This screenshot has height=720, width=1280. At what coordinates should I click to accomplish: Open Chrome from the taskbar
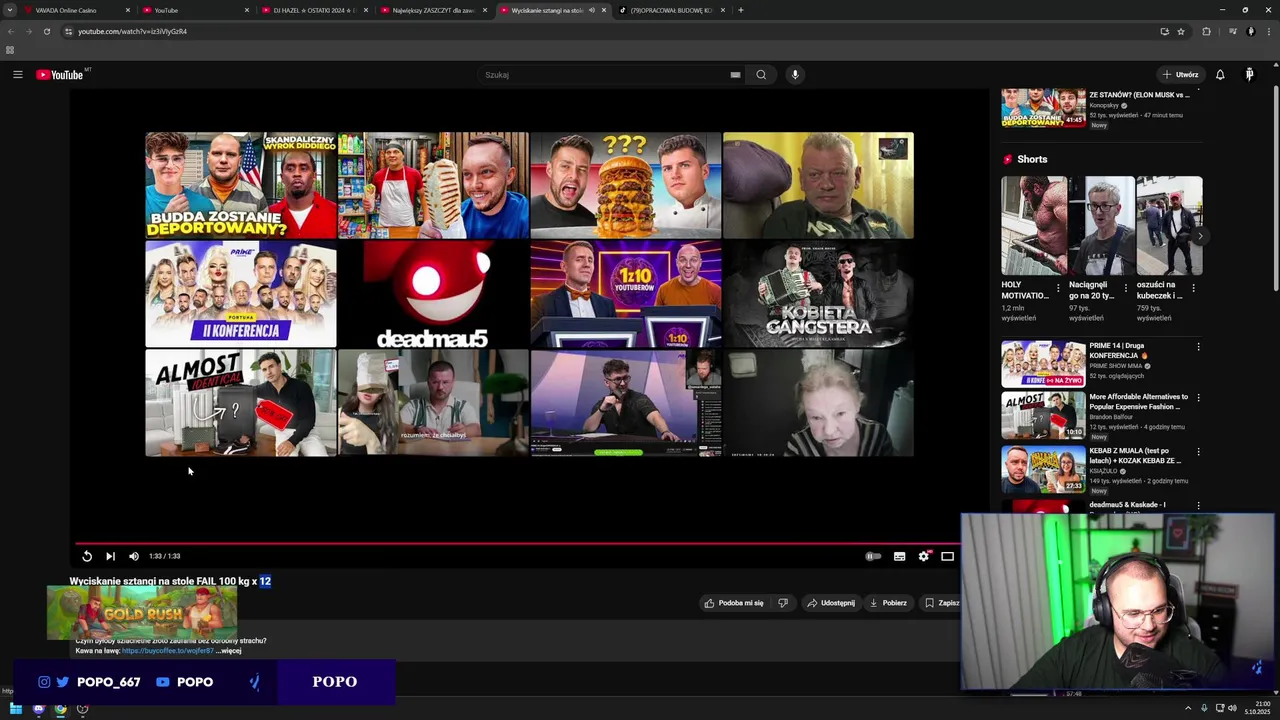coord(61,709)
